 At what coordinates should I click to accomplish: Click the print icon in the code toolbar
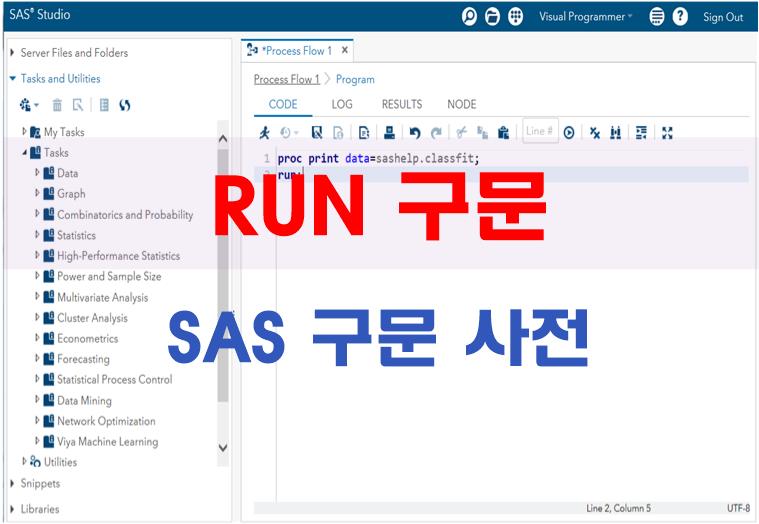tap(389, 132)
